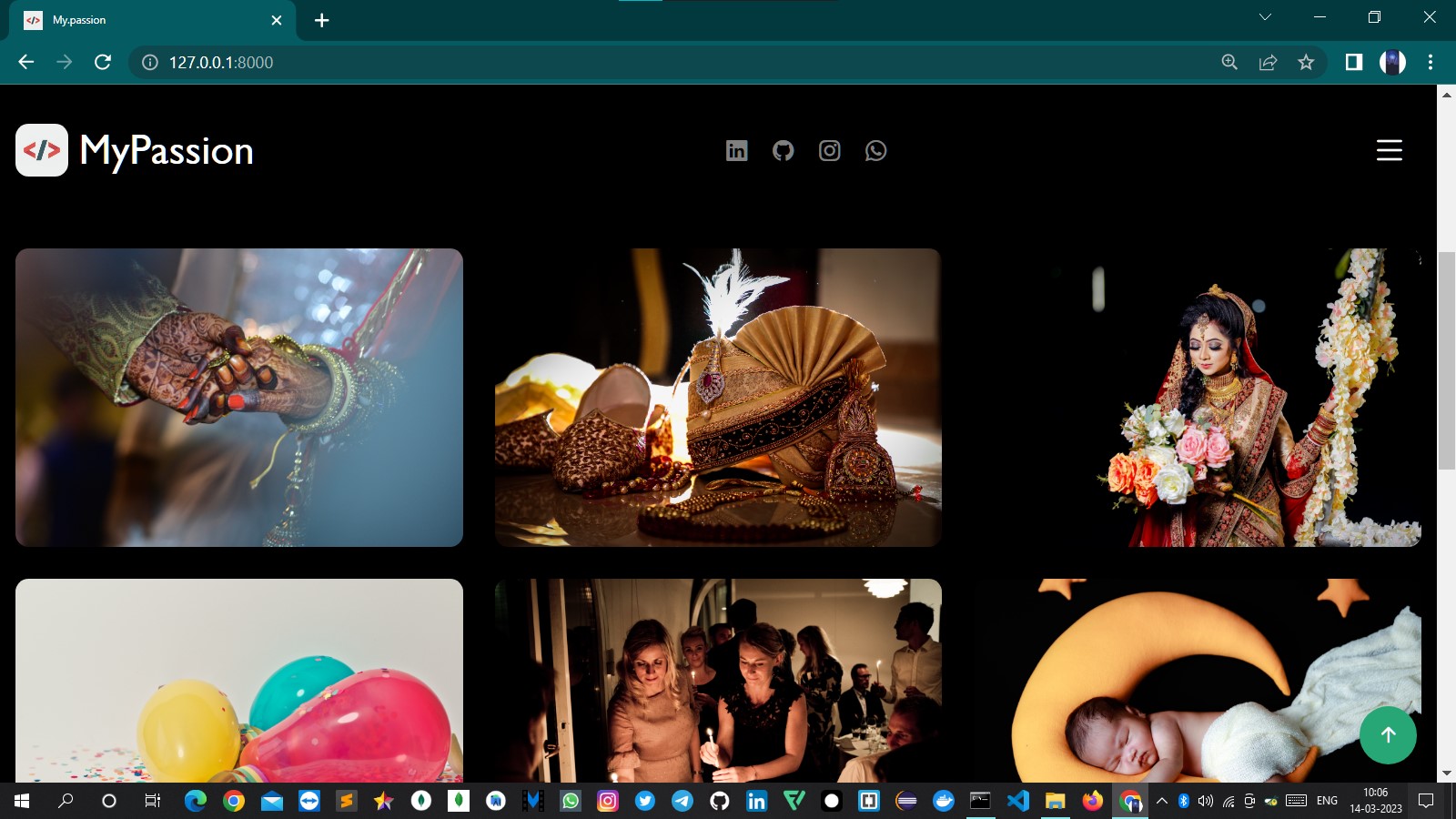Open the browser zoom icon

click(x=1229, y=62)
